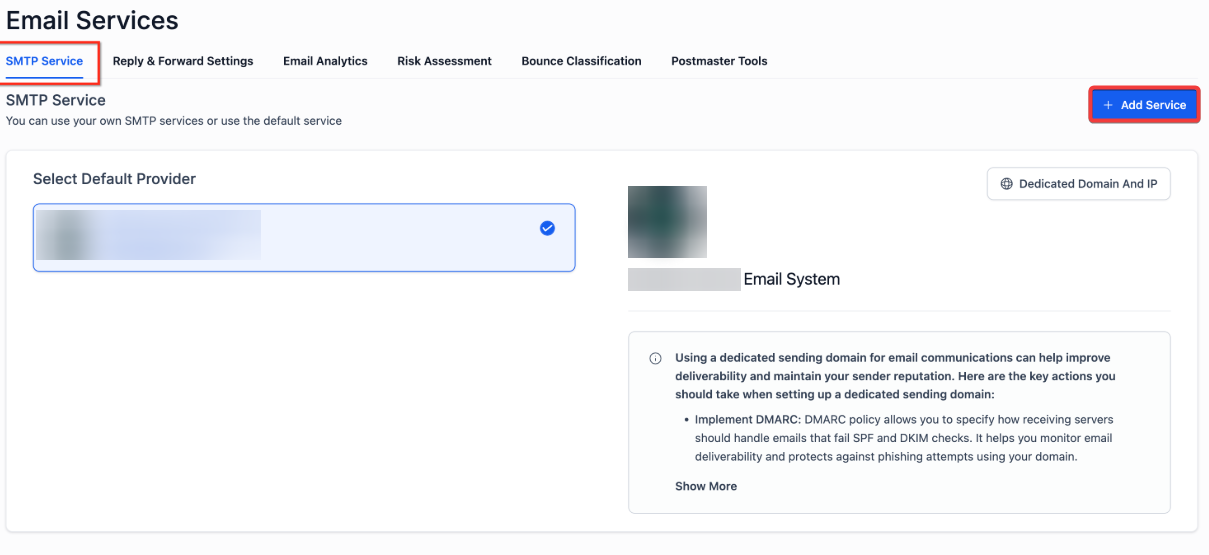Switch to the SMTP Service tab
This screenshot has width=1209, height=555.
point(45,61)
